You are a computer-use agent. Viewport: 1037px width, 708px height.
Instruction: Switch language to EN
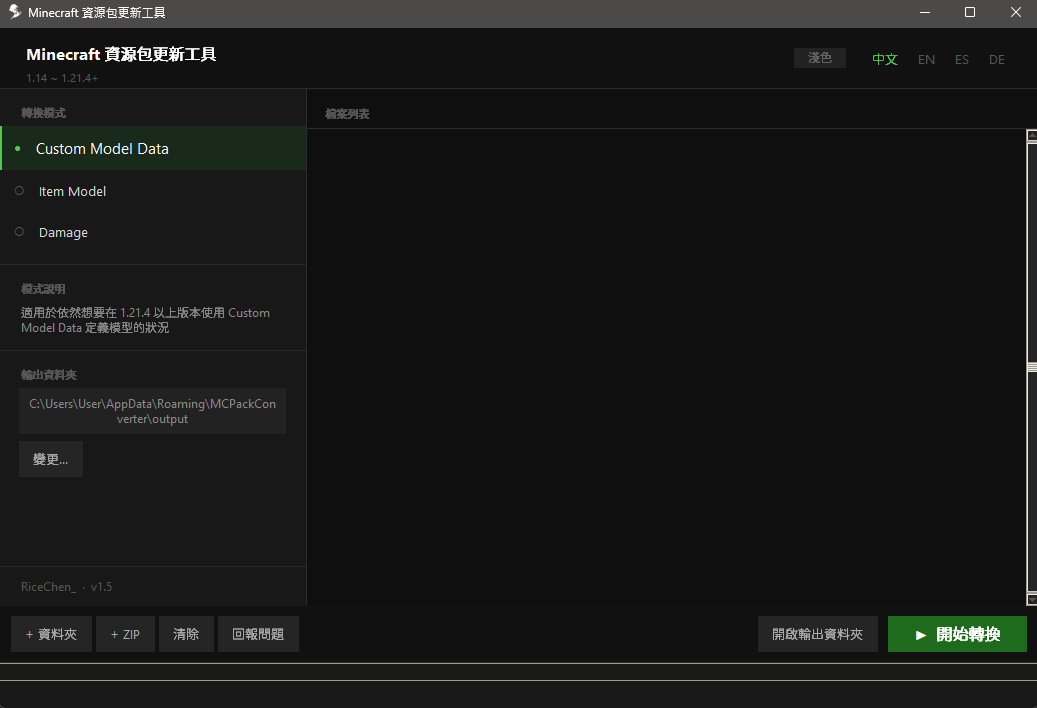tap(926, 59)
